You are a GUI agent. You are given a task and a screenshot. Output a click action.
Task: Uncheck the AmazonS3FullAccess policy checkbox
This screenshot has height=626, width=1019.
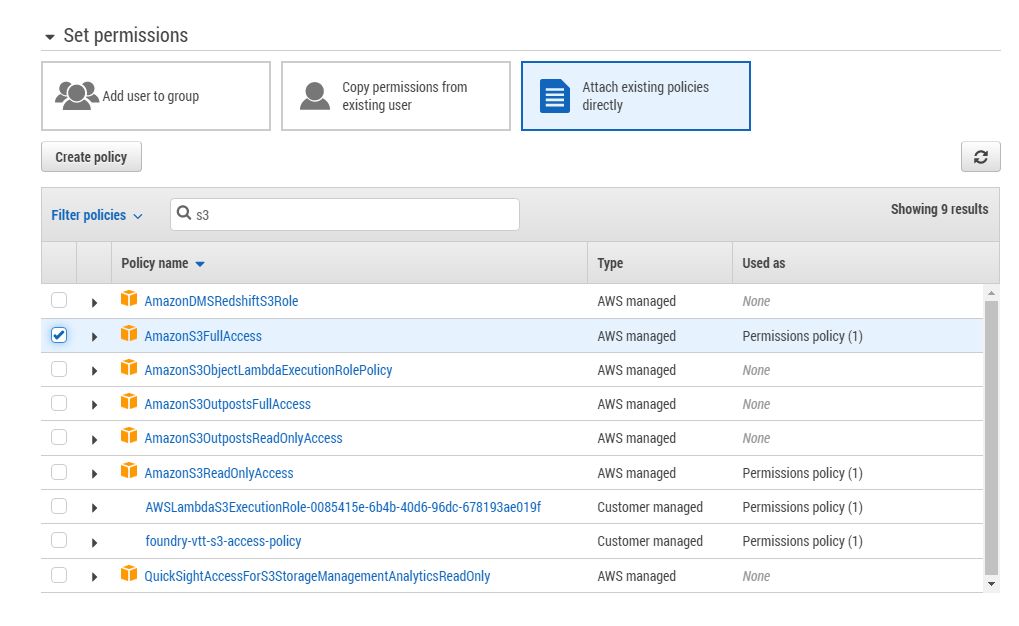click(x=59, y=336)
